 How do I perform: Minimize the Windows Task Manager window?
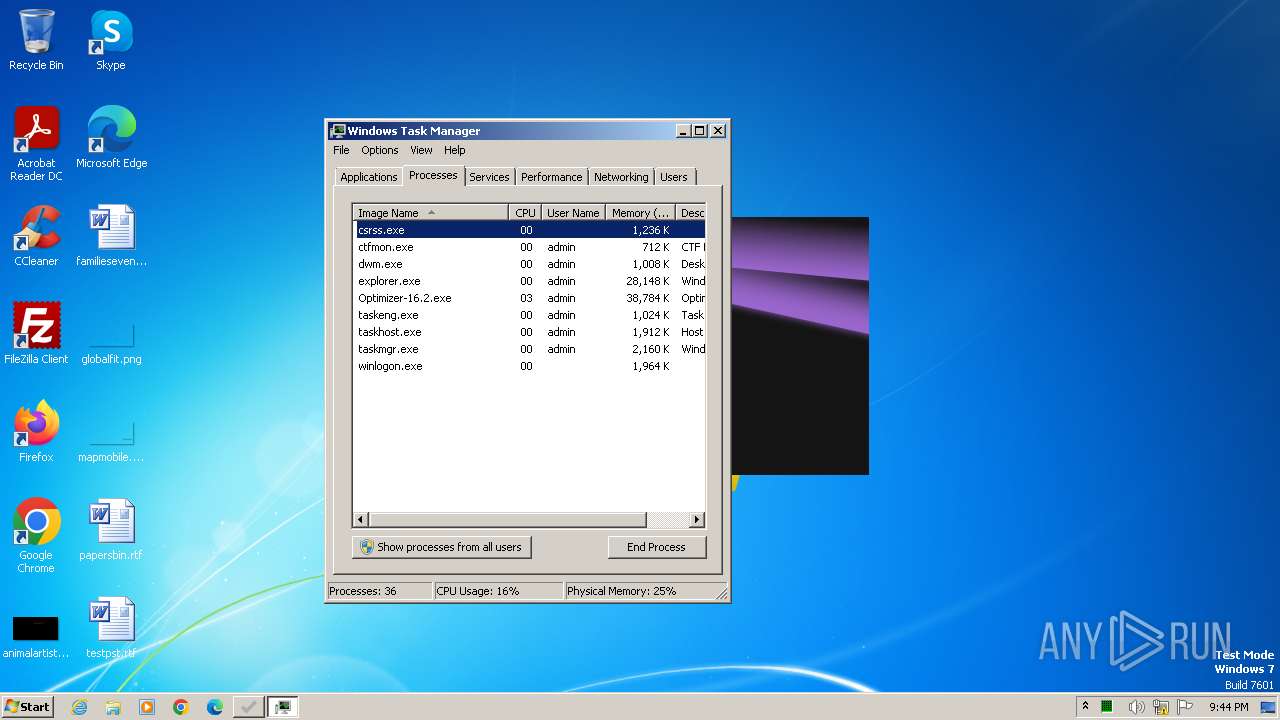click(683, 131)
